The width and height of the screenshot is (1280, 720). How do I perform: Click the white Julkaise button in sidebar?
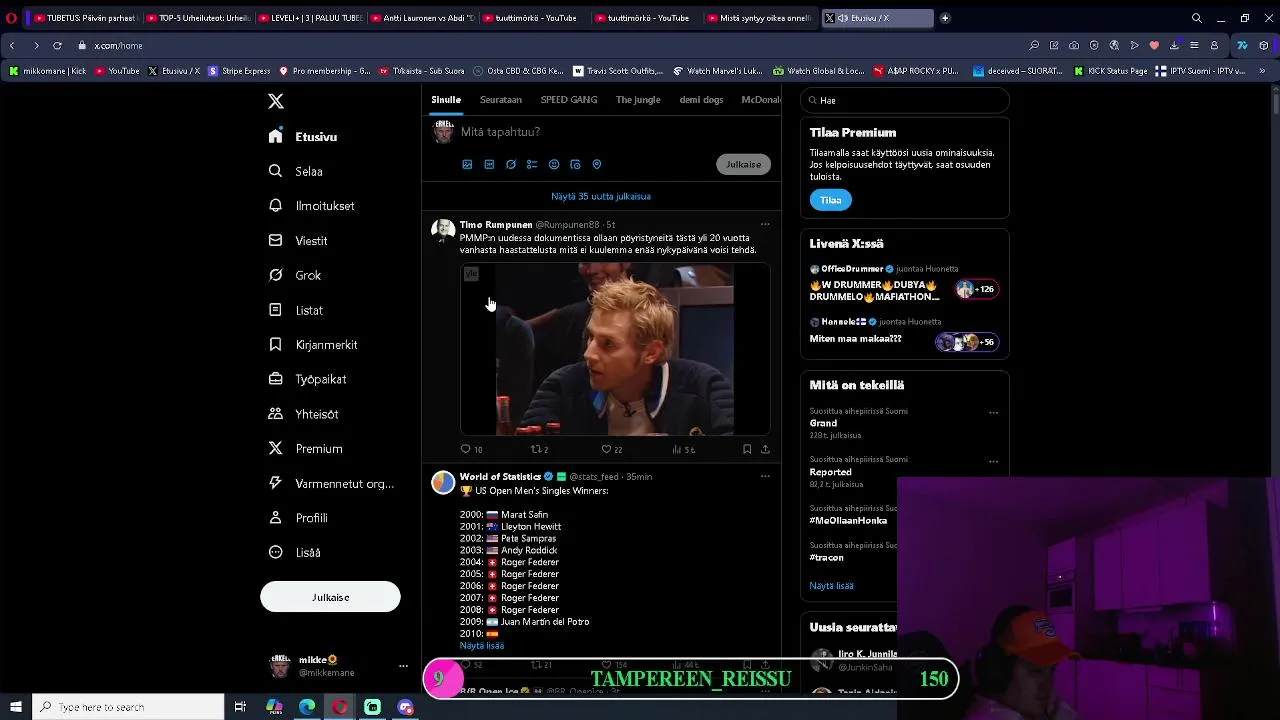tap(330, 597)
